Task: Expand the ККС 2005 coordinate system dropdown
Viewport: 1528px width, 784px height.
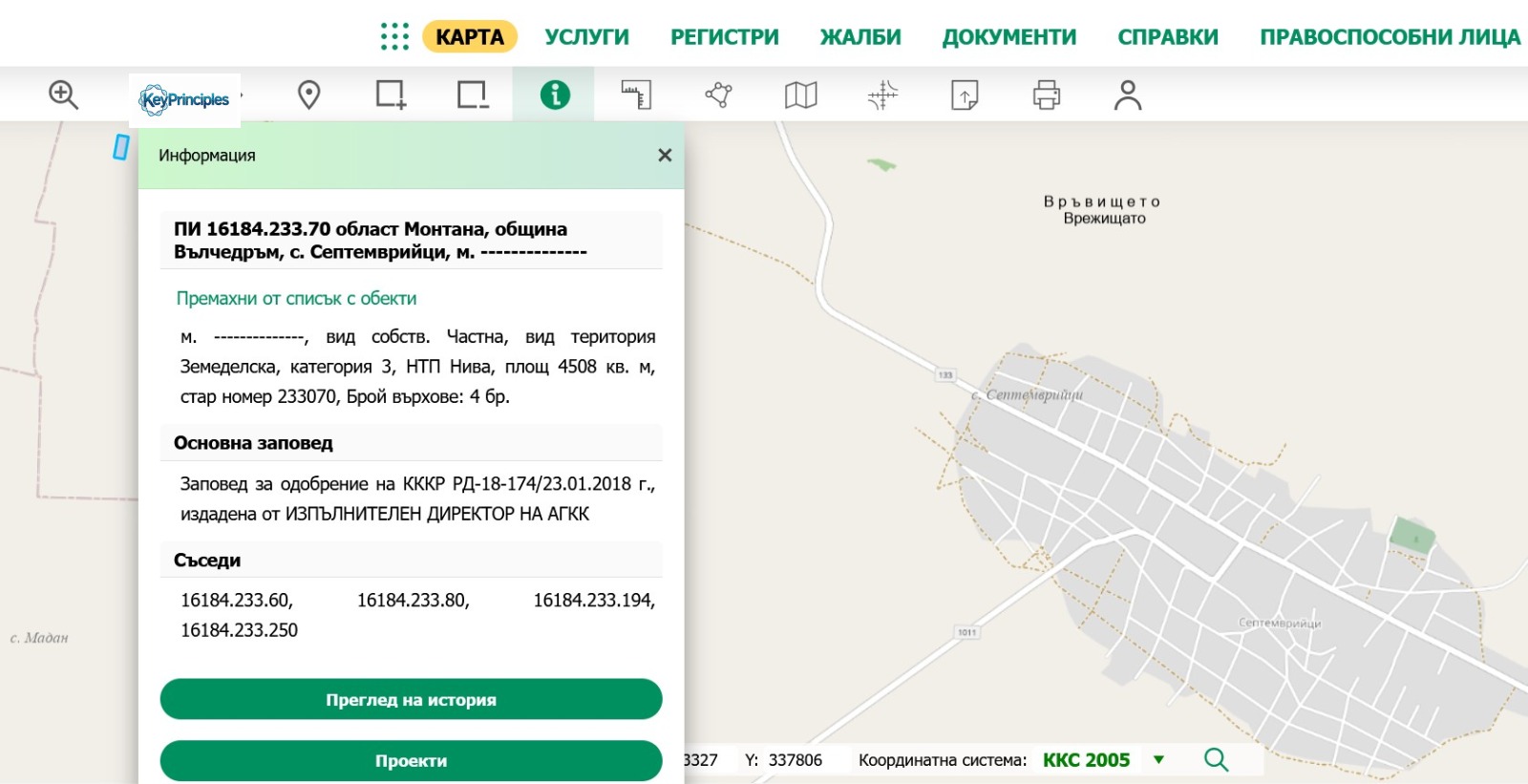Action: click(1103, 760)
